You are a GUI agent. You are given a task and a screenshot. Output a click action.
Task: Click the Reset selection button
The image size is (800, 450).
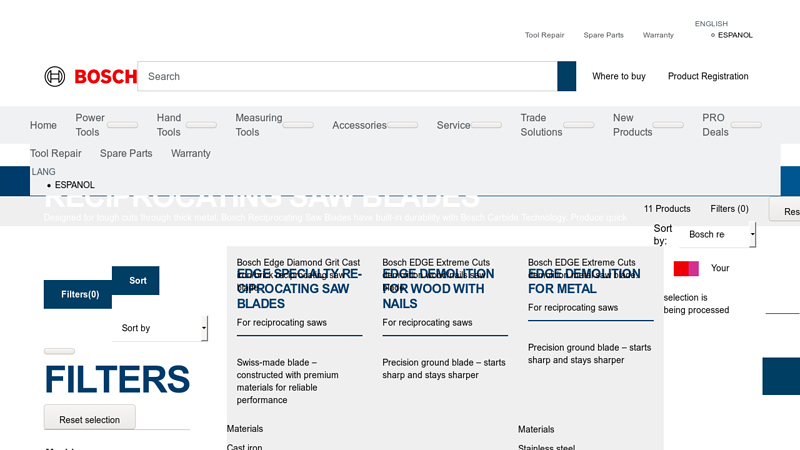(x=89, y=419)
